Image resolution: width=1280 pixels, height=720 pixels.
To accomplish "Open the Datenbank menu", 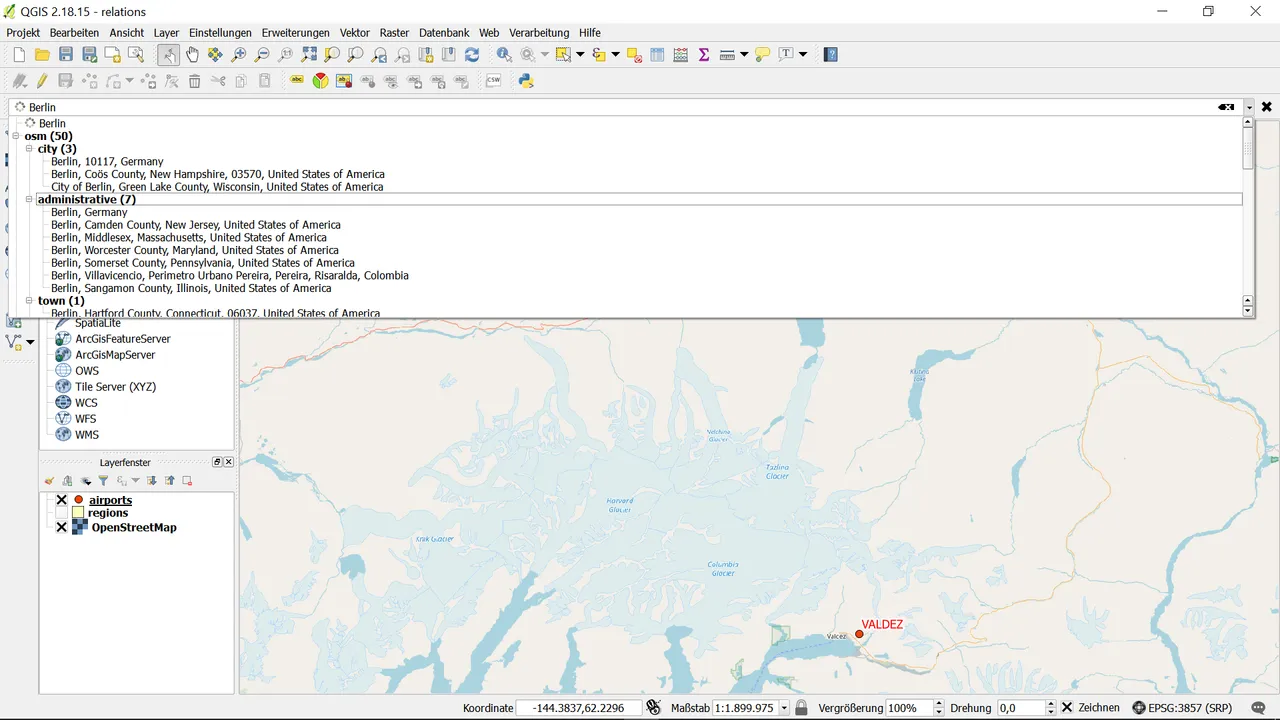I will pos(444,33).
